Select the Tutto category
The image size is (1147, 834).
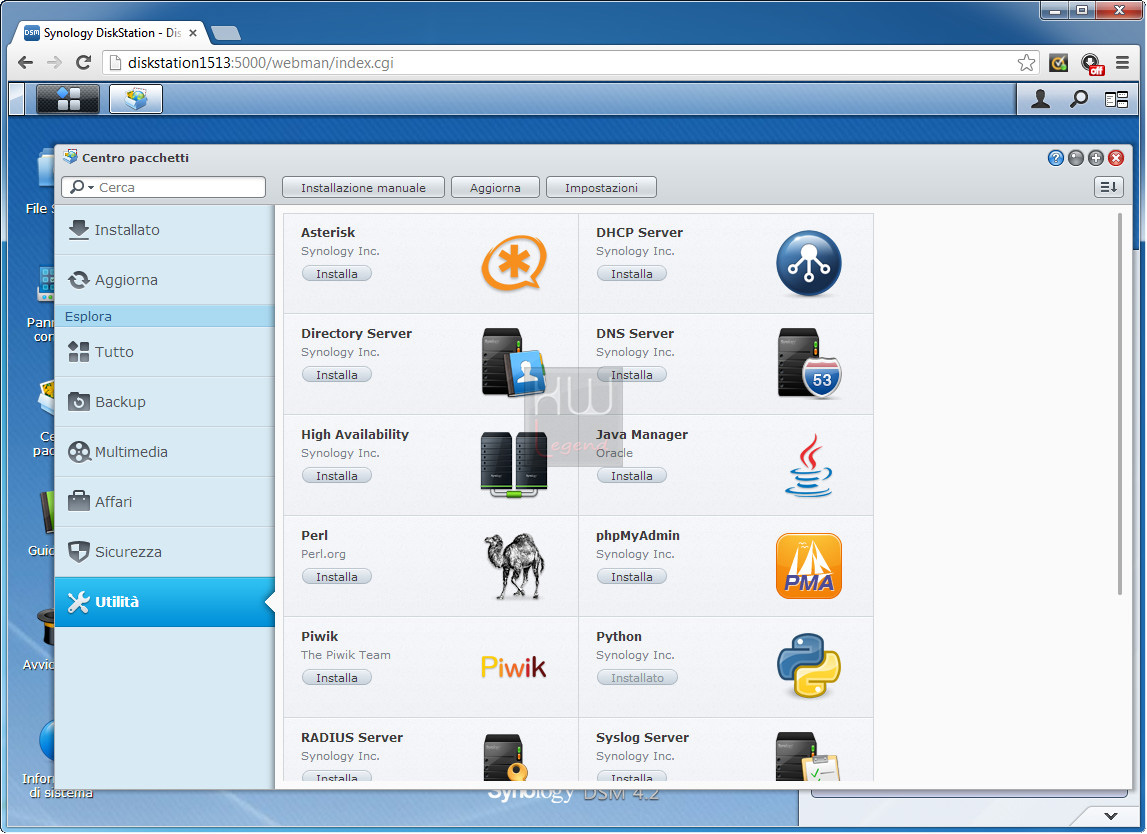click(x=165, y=352)
